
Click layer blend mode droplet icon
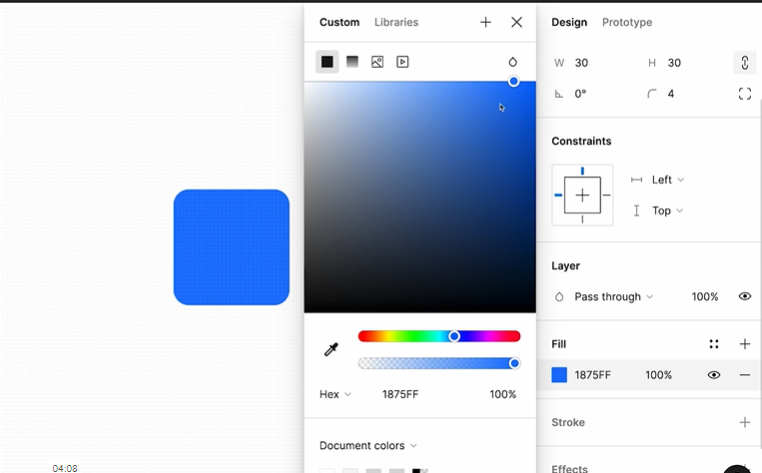coord(559,297)
